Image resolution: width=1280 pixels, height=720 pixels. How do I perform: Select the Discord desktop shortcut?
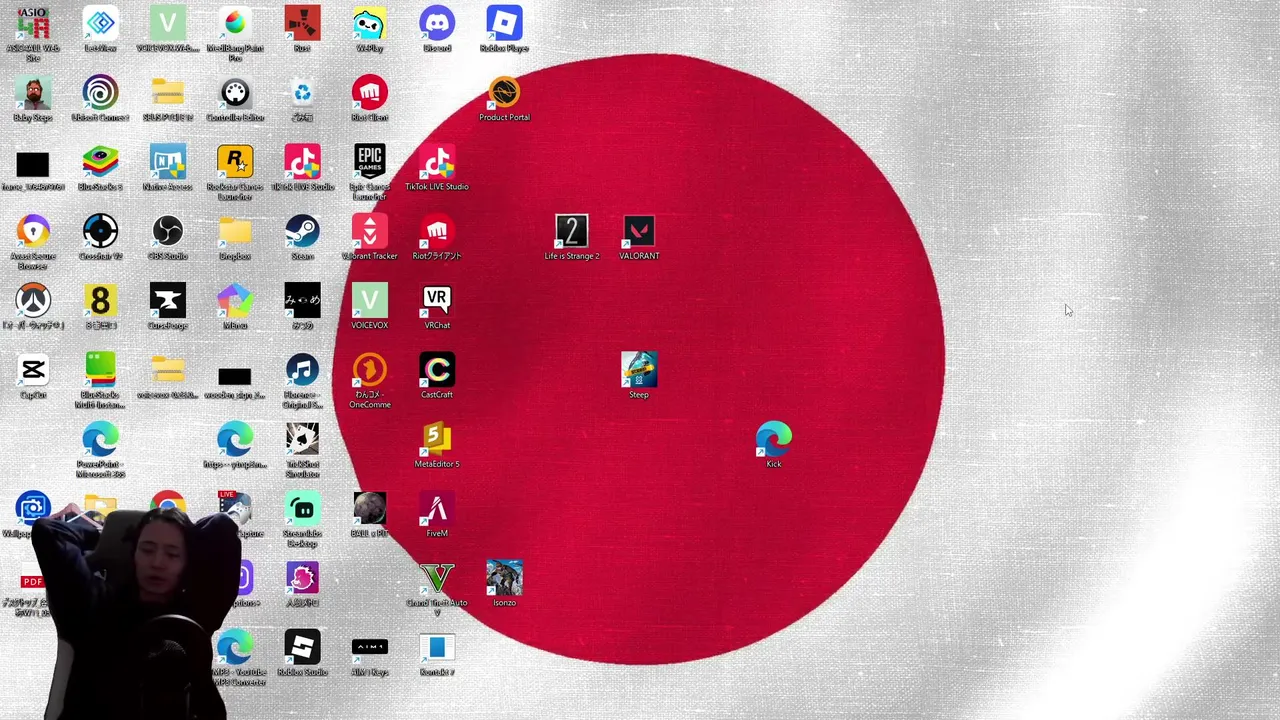pos(437,24)
